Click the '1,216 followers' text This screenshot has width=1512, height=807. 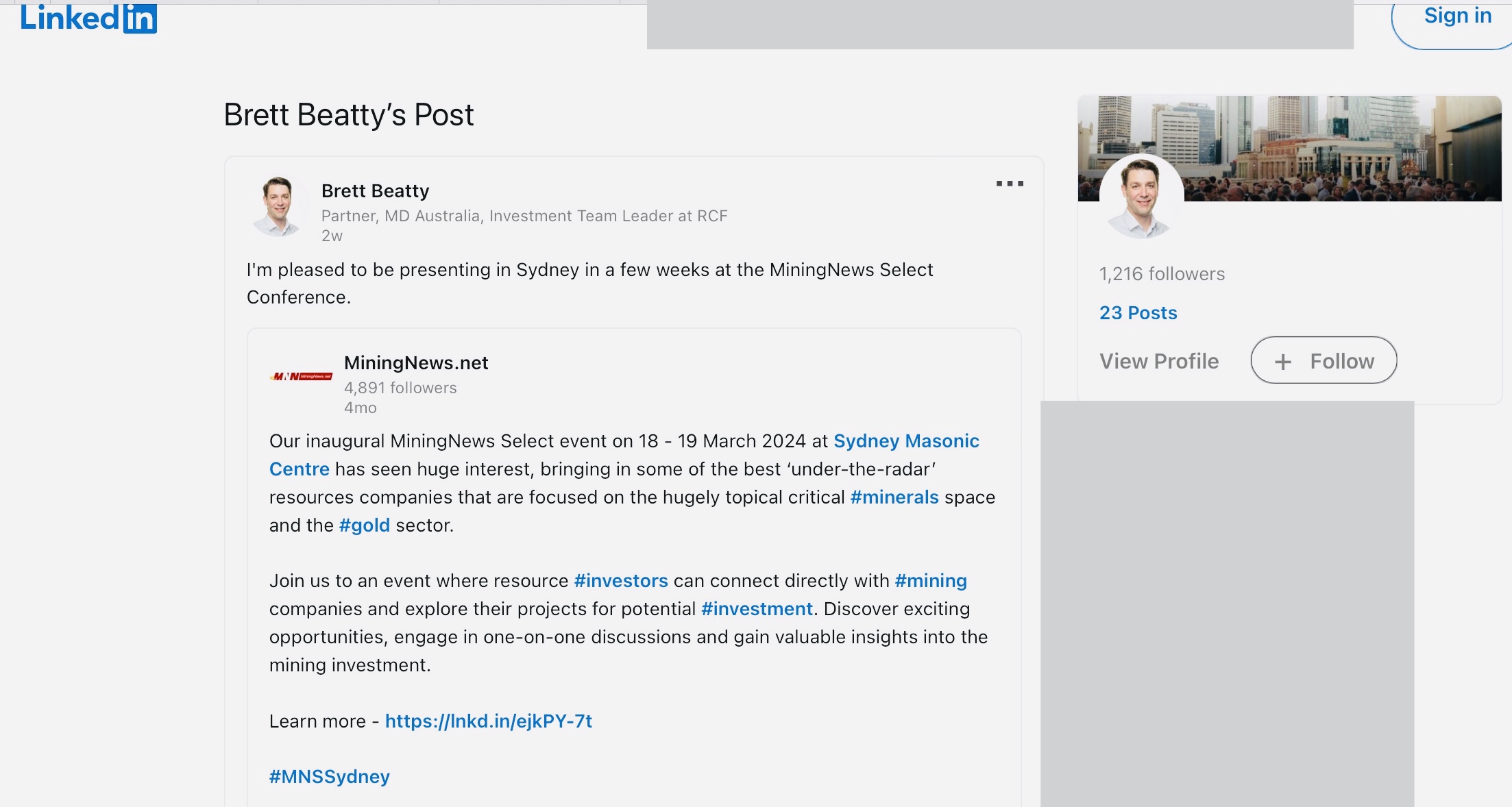pos(1162,274)
